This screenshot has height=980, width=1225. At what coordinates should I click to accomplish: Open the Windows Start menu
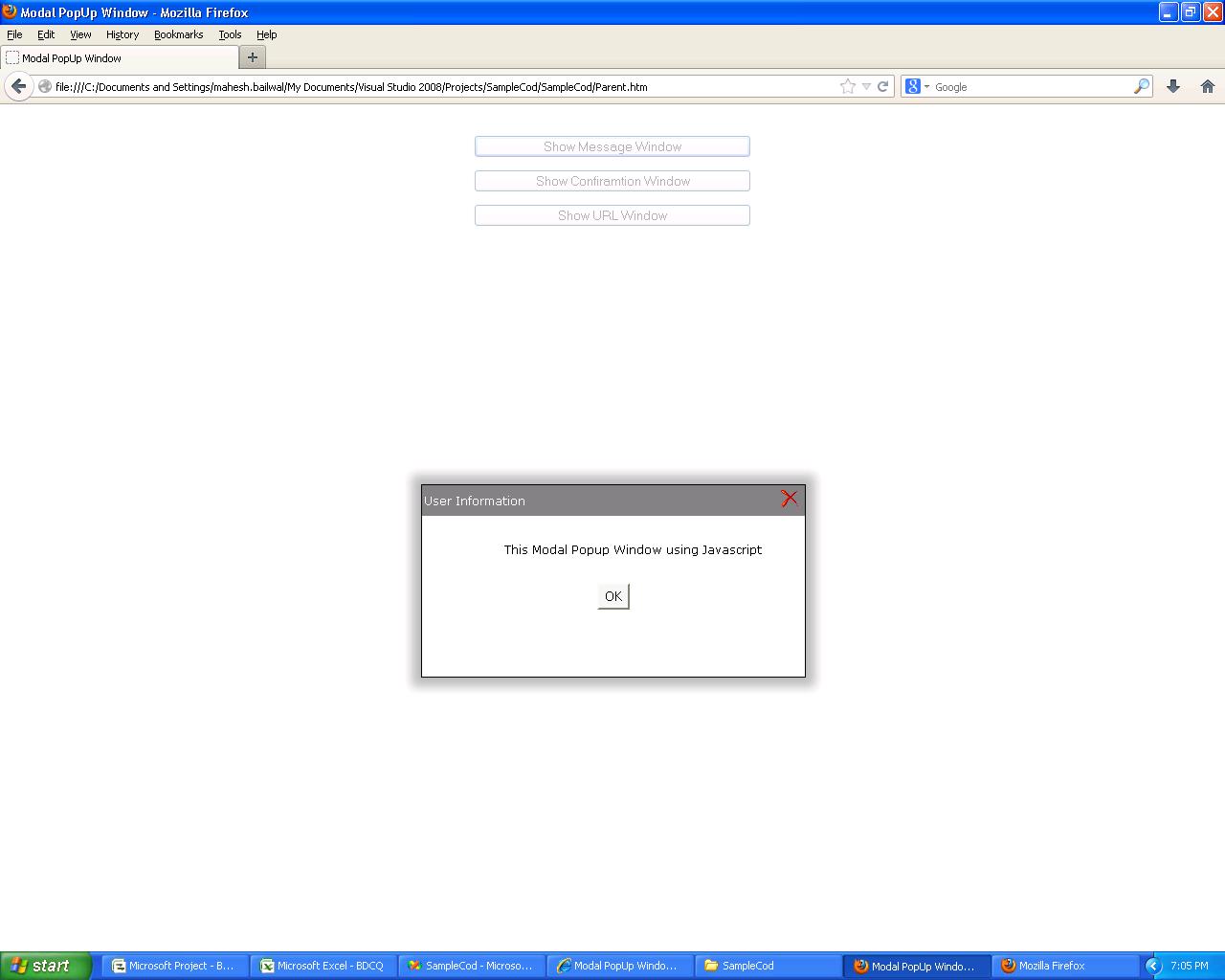tap(45, 966)
